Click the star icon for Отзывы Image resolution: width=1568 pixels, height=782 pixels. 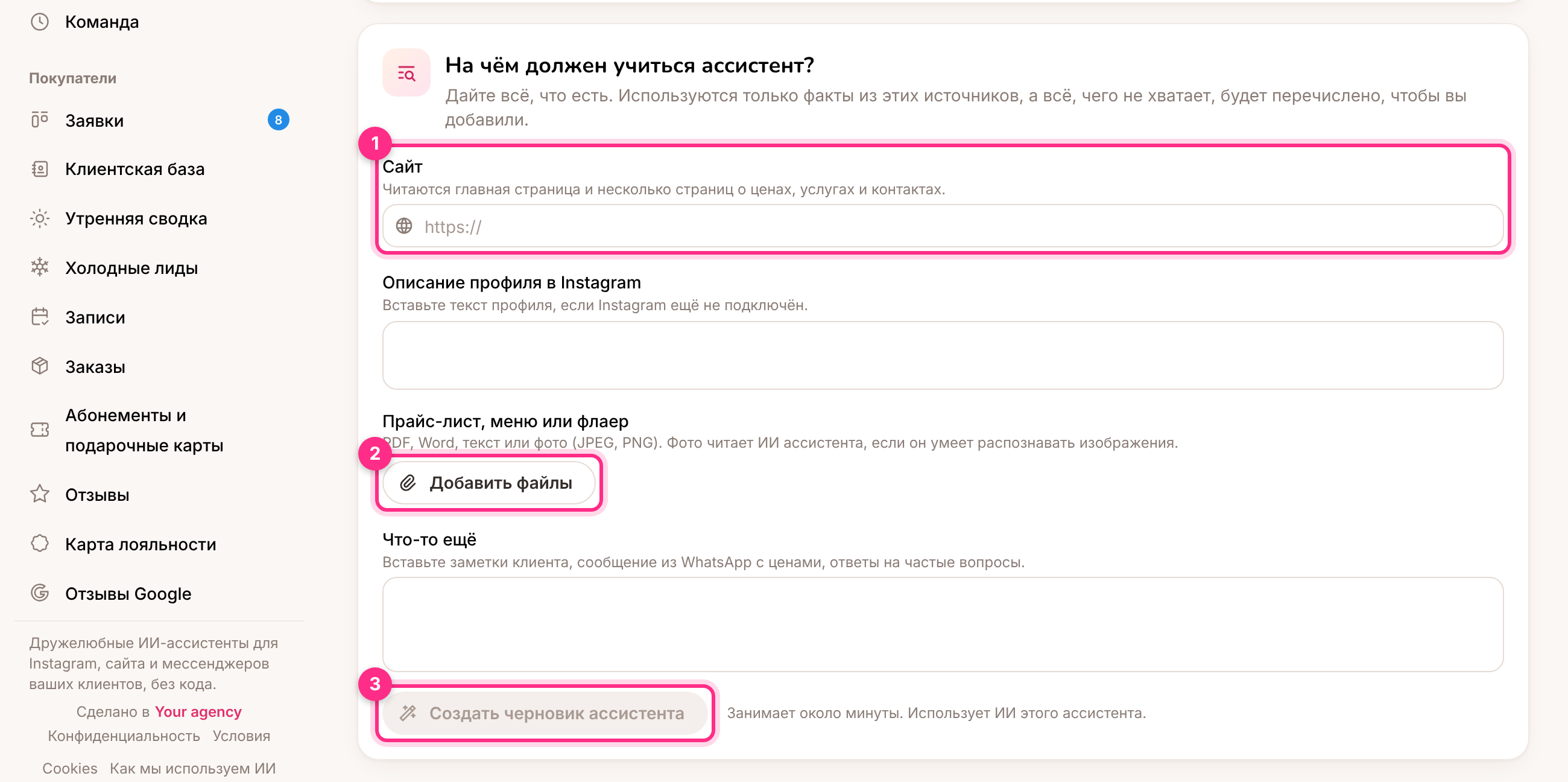tap(40, 494)
